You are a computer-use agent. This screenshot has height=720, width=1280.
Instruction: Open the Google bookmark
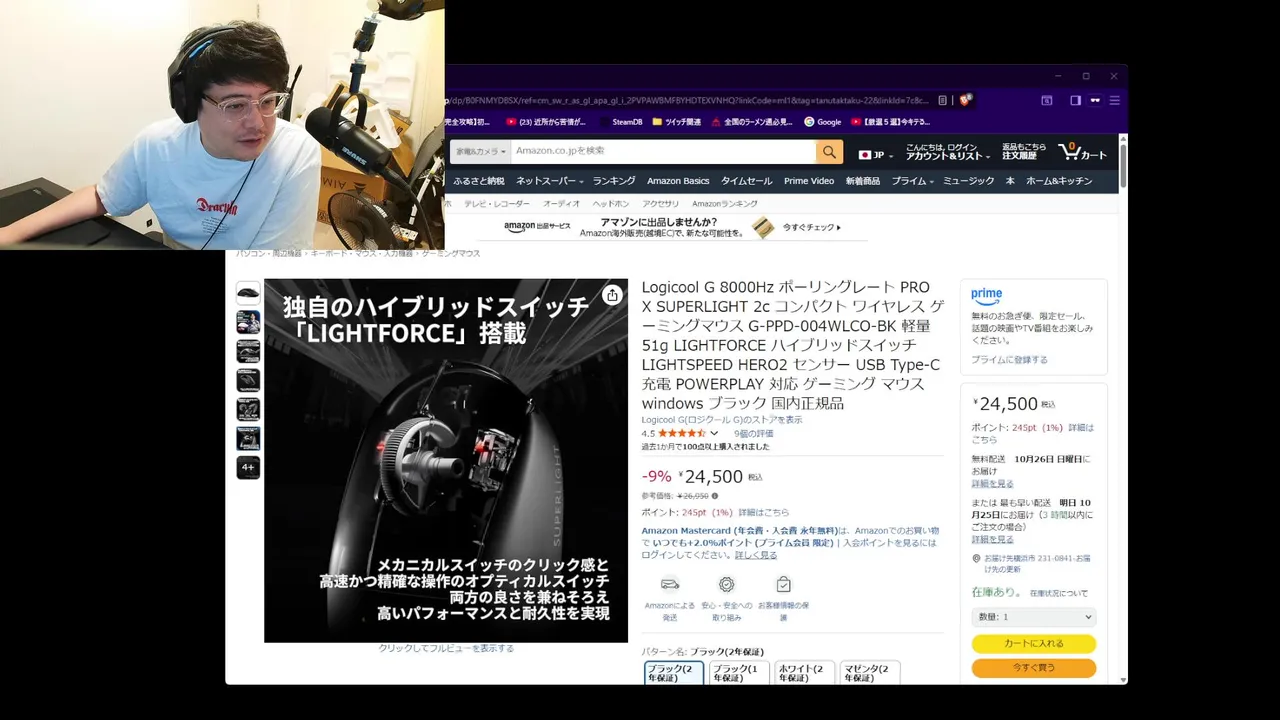click(823, 122)
